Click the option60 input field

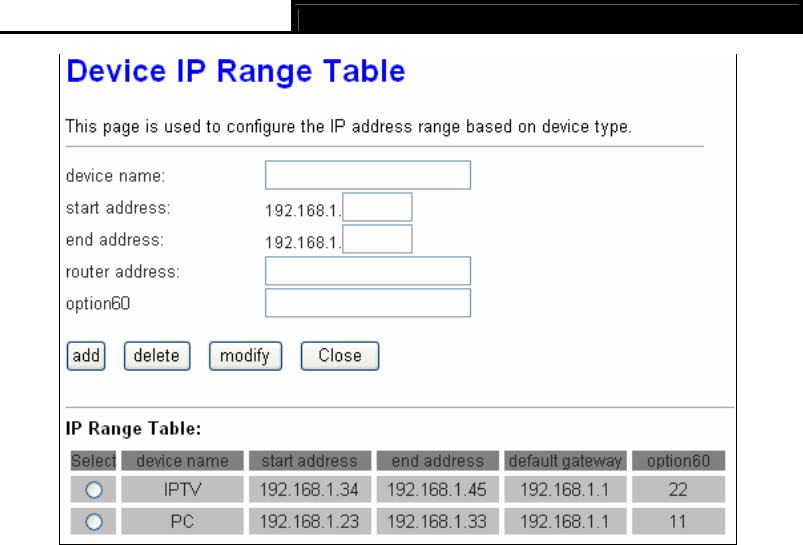368,303
